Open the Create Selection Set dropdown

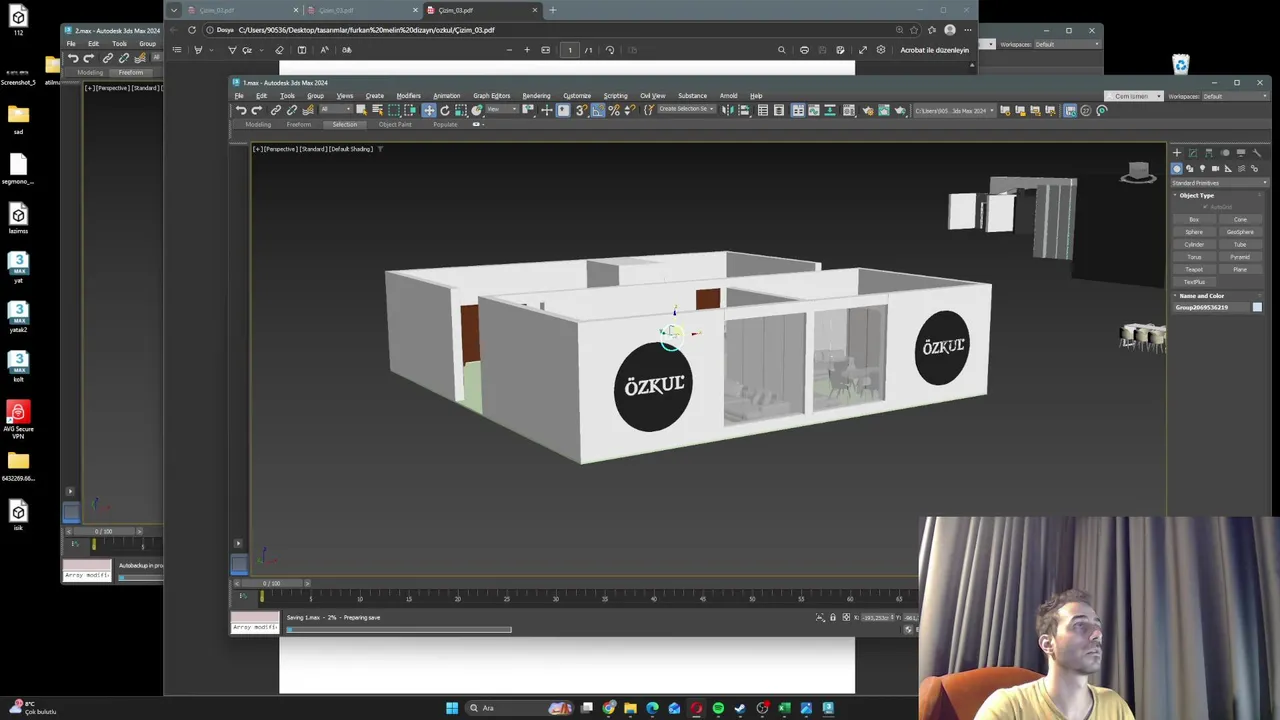click(686, 109)
